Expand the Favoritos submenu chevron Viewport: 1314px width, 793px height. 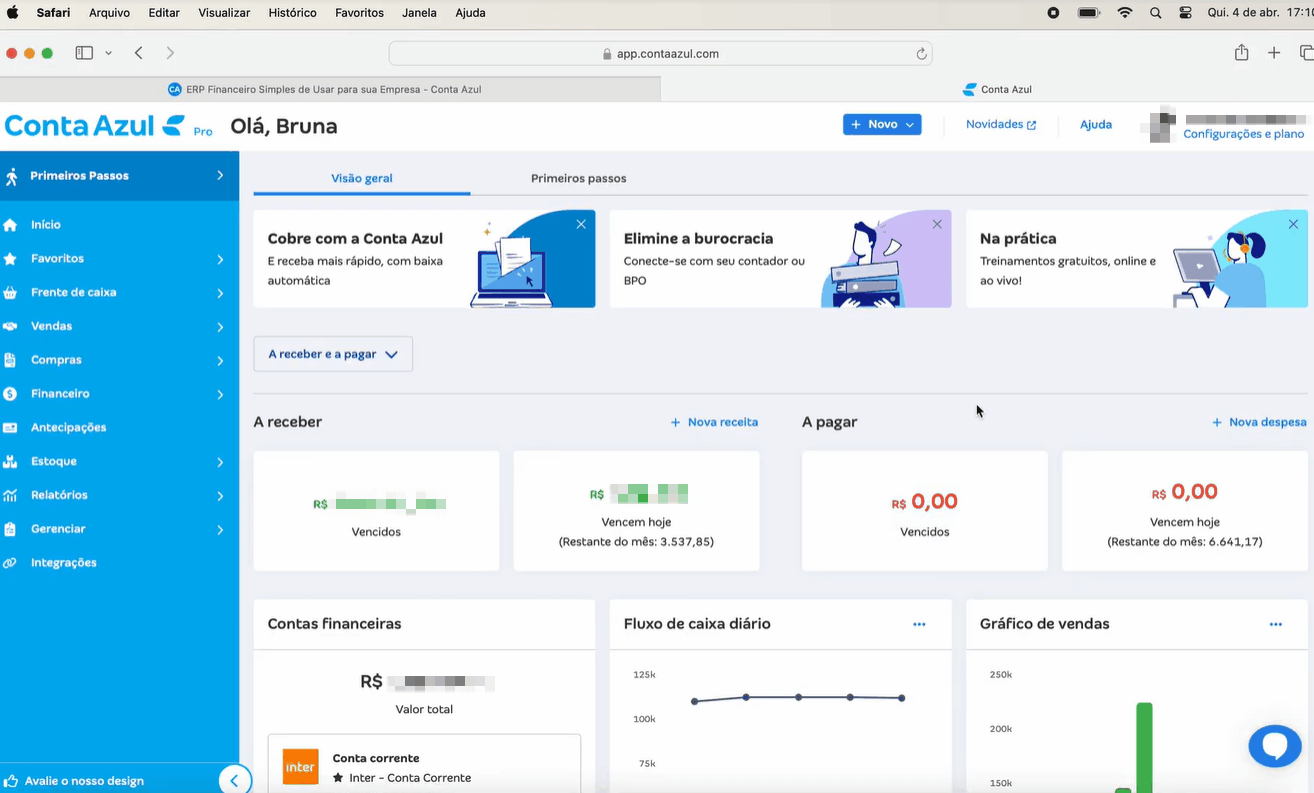coord(220,259)
